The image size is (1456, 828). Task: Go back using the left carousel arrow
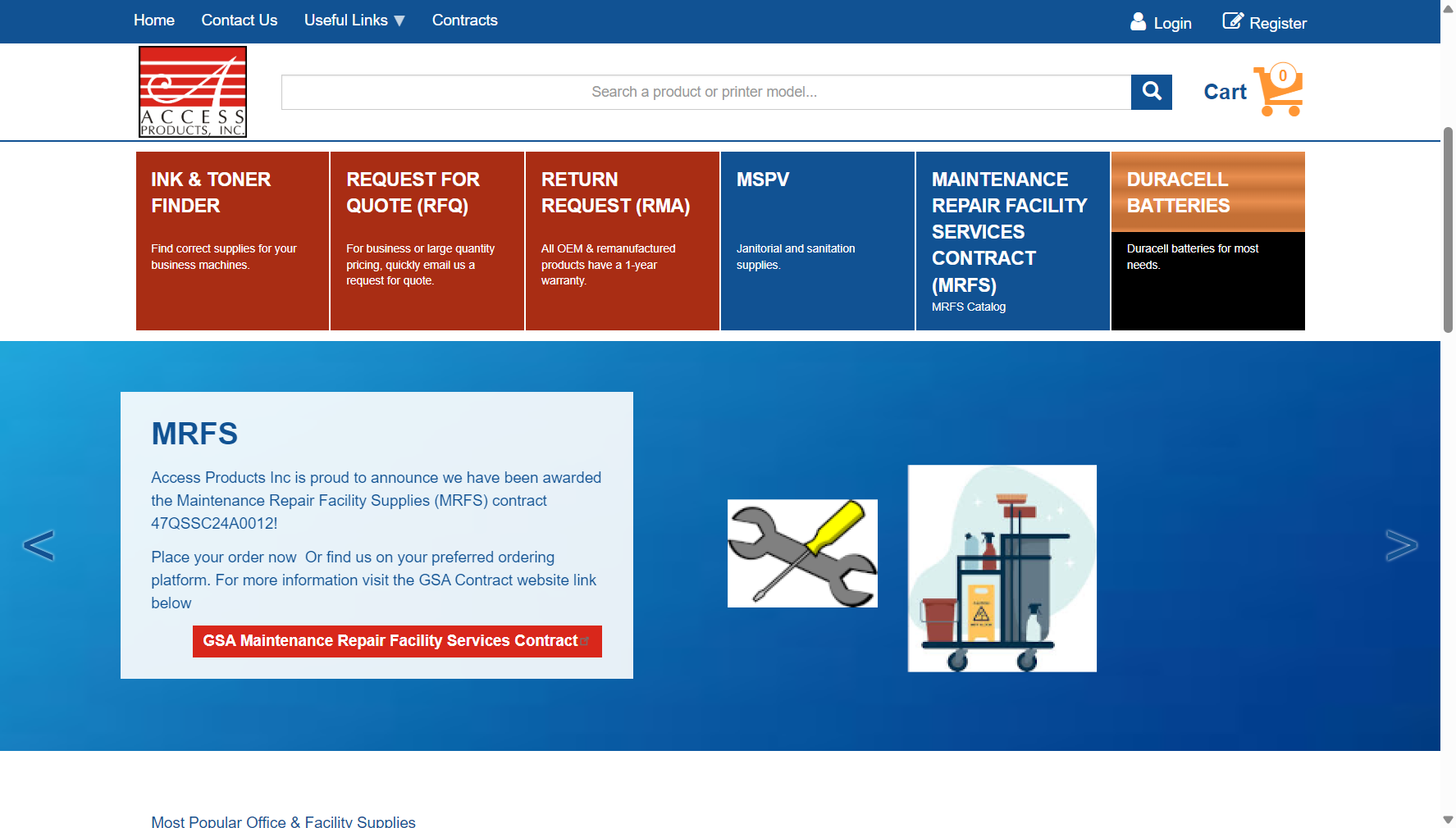point(39,544)
